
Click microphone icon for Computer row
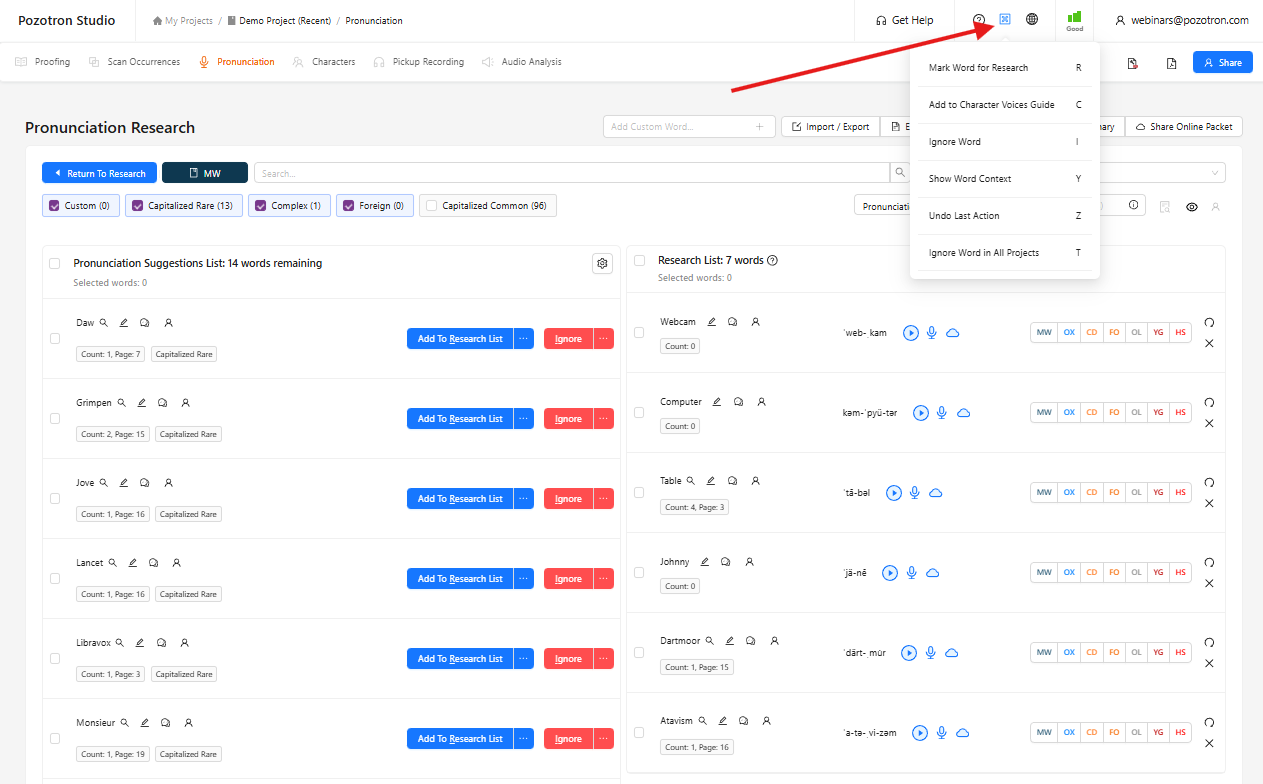941,413
